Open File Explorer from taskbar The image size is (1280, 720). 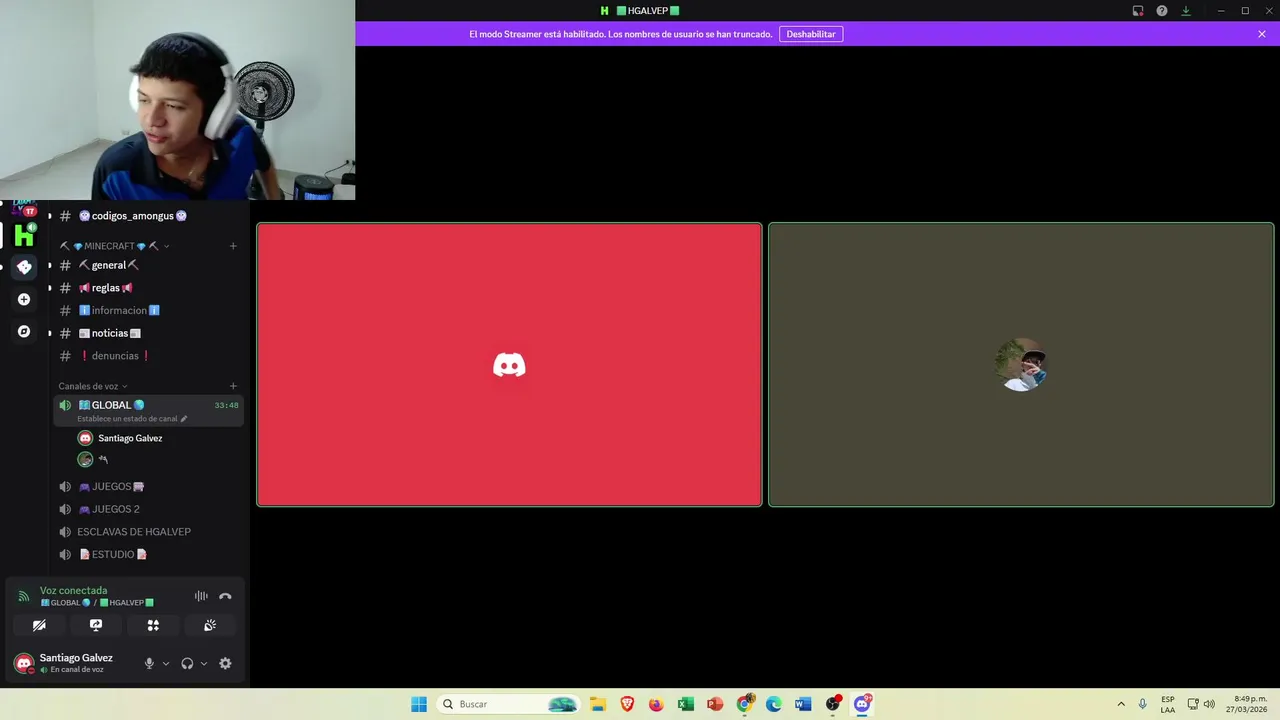598,704
